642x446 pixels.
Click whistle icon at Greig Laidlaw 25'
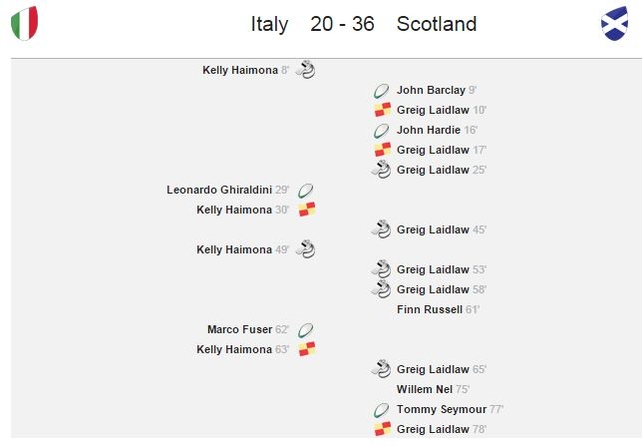[381, 170]
